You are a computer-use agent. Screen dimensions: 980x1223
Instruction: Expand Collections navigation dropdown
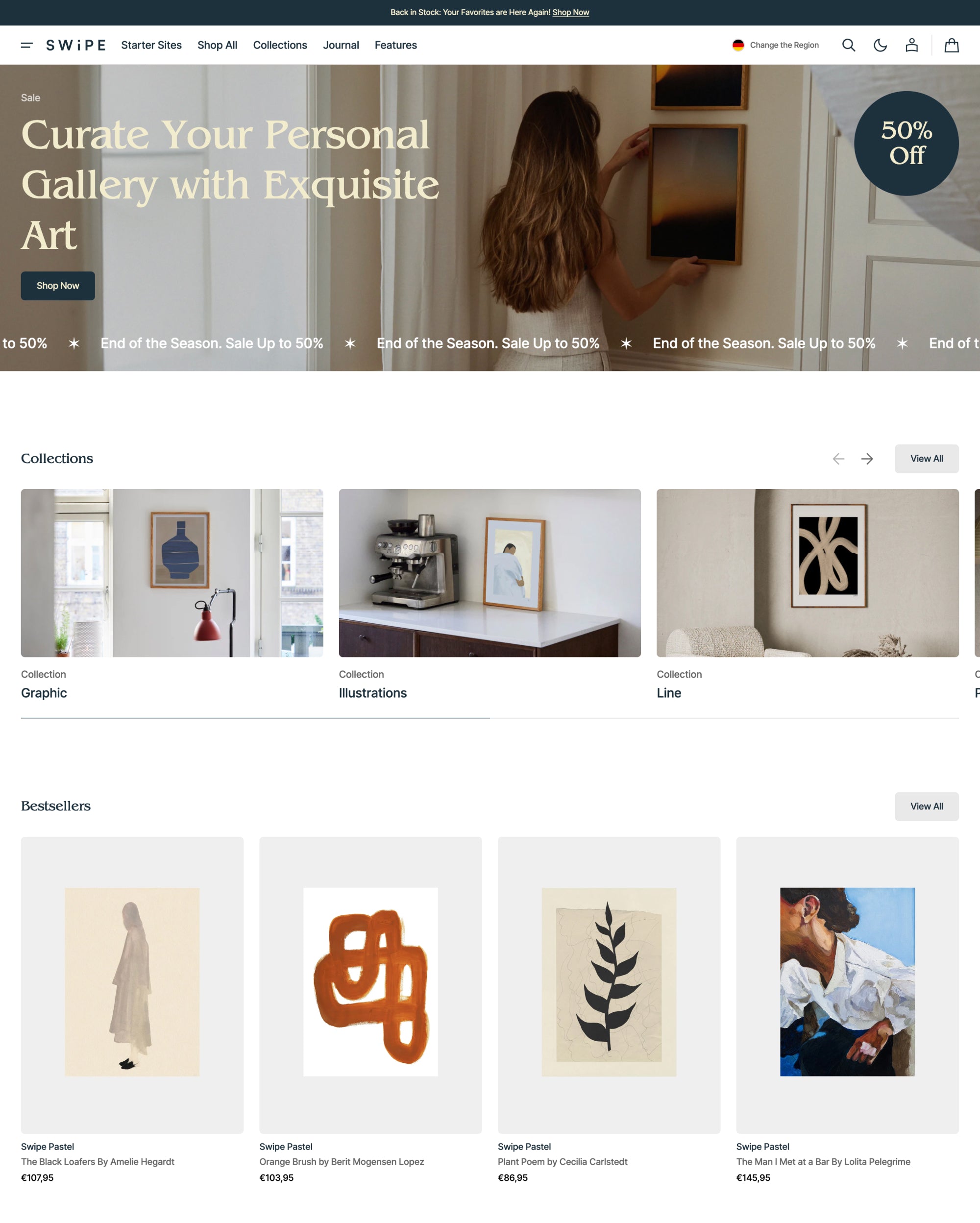280,45
